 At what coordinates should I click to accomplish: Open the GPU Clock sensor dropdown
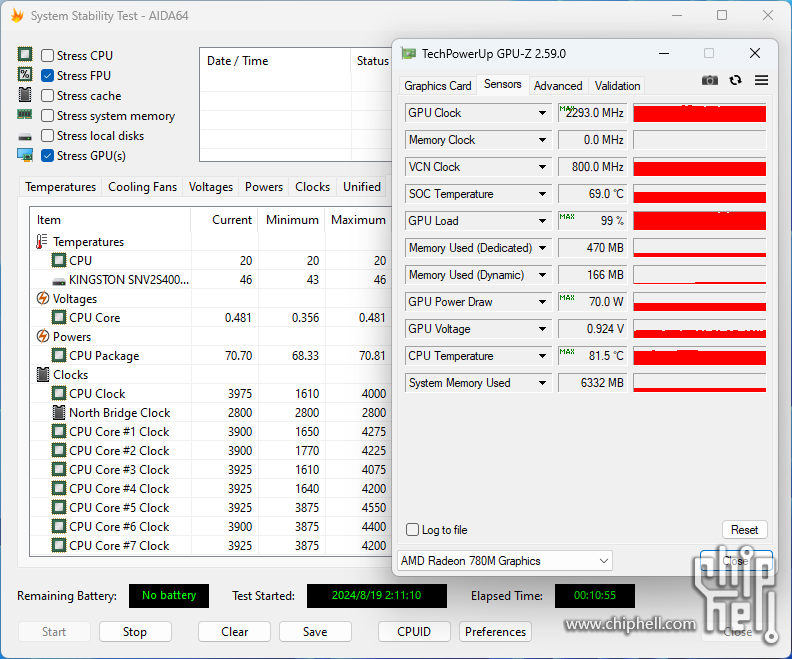pos(542,113)
